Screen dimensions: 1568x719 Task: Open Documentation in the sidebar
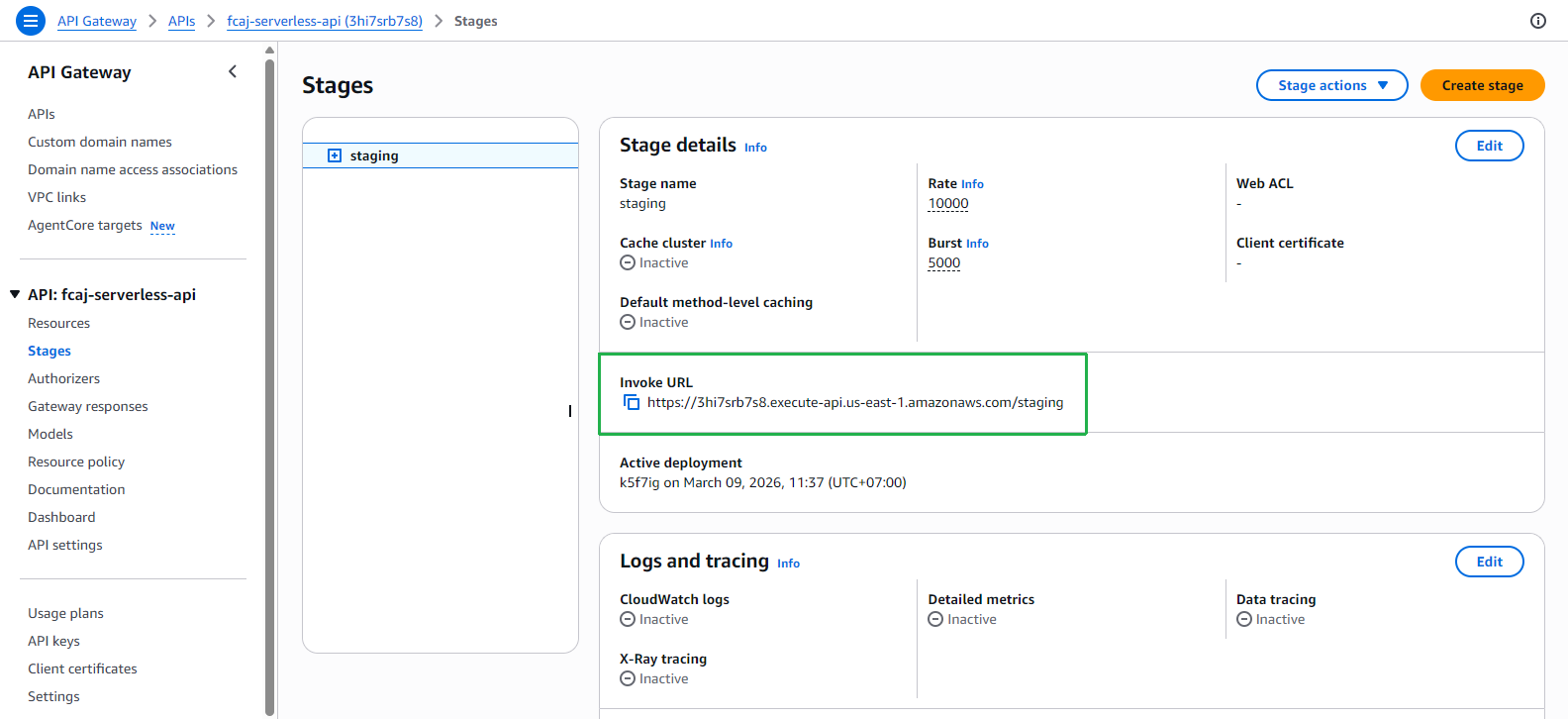pyautogui.click(x=76, y=489)
